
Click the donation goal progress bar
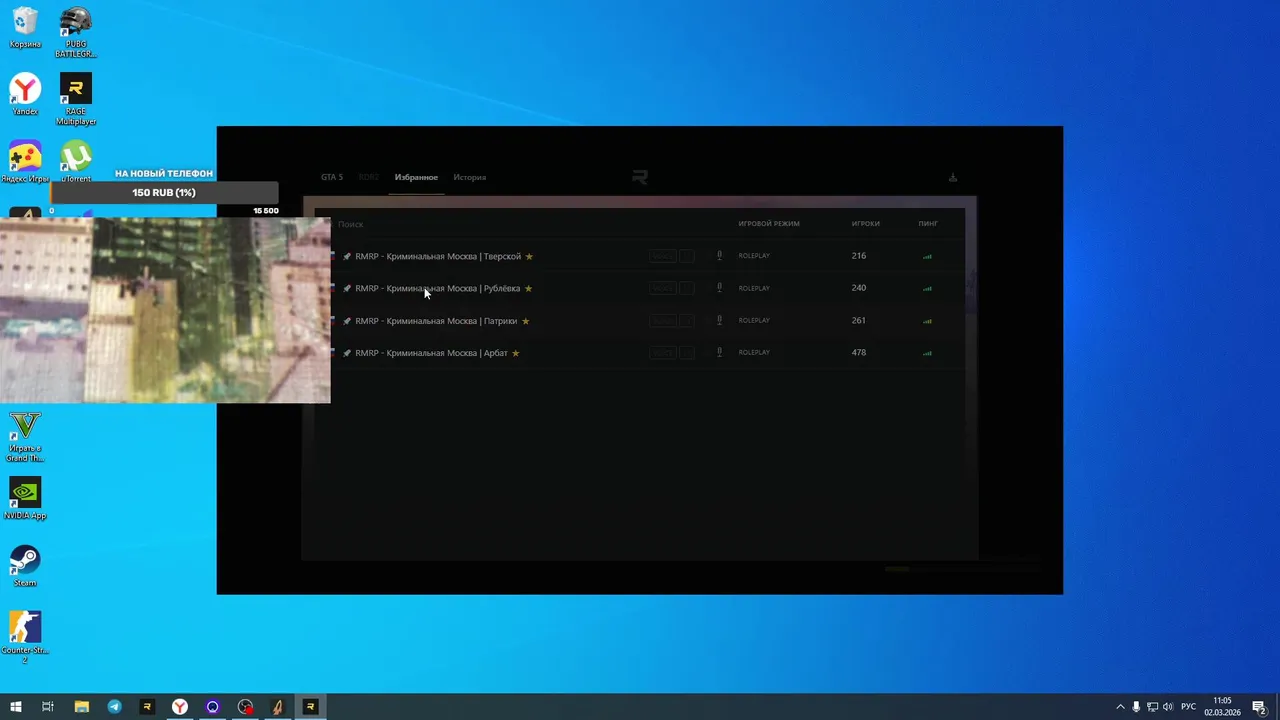click(x=164, y=192)
